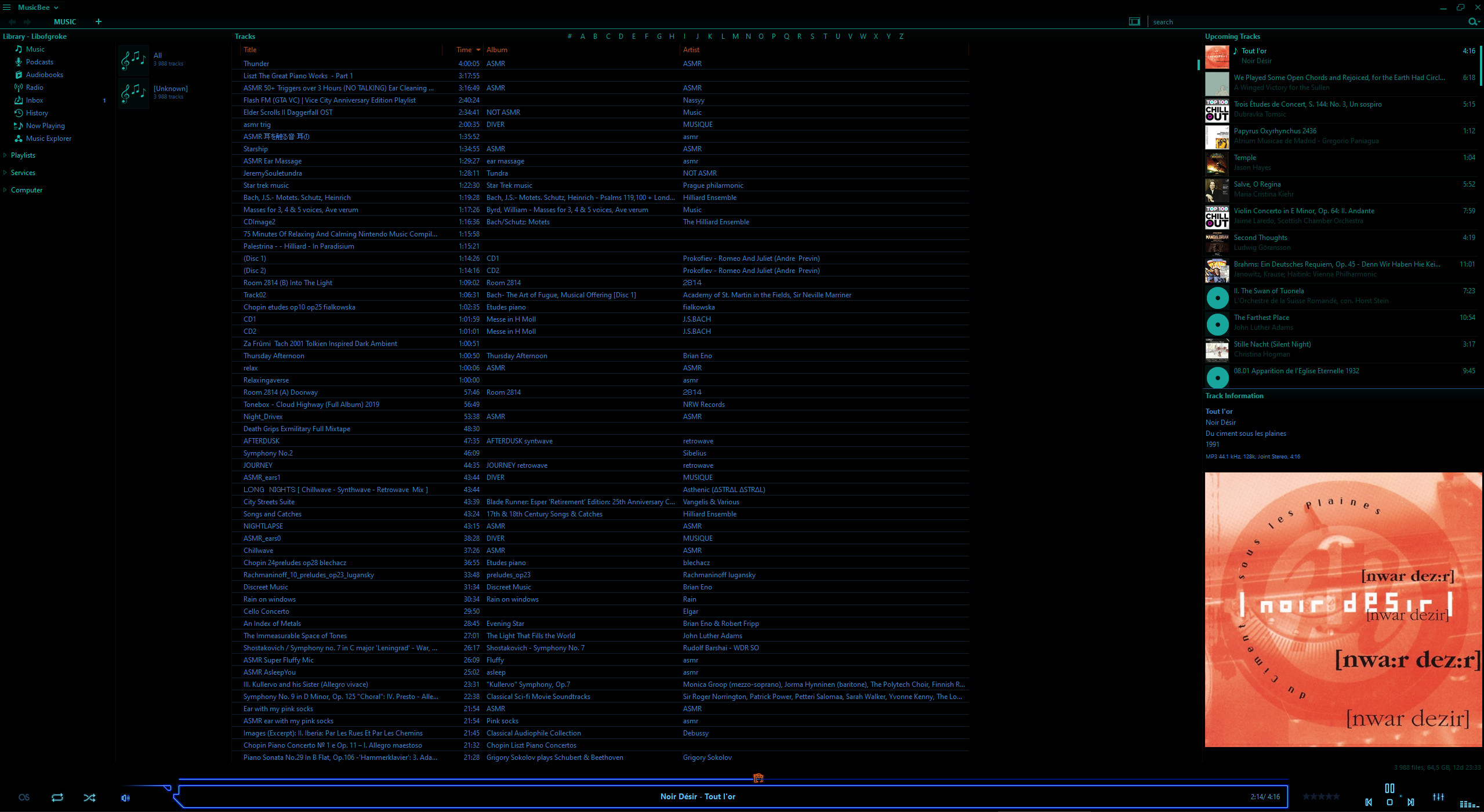
Task: Click the last.fm scrobble icon
Action: 24,798
